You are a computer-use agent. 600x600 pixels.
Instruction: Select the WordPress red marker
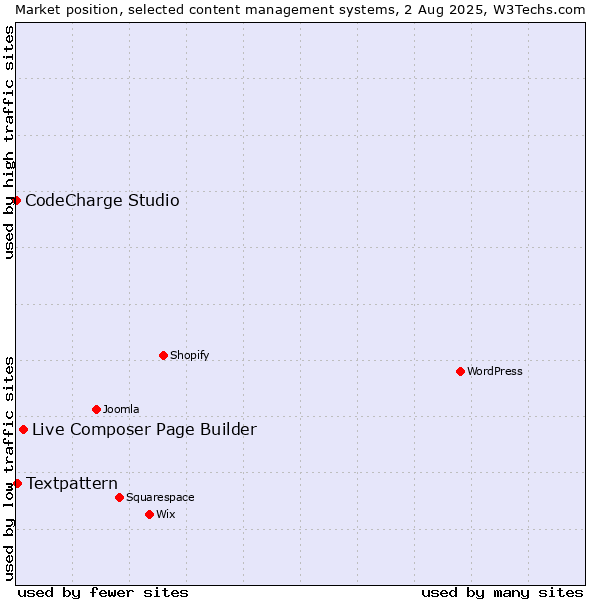click(460, 372)
